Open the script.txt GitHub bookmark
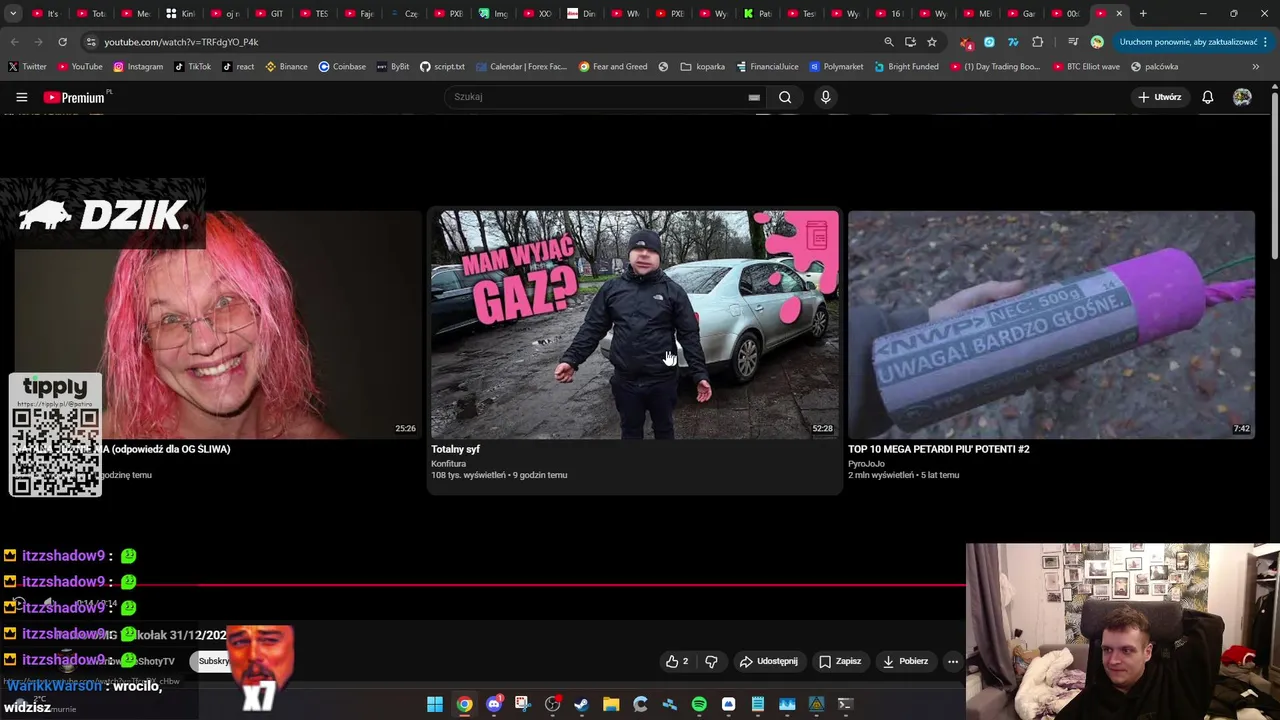The height and width of the screenshot is (720, 1280). [x=442, y=66]
